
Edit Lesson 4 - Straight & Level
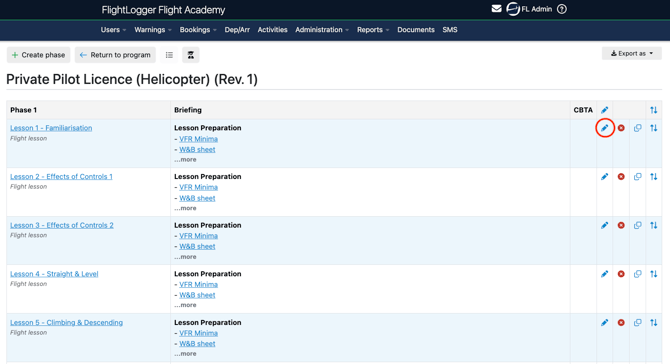605,274
